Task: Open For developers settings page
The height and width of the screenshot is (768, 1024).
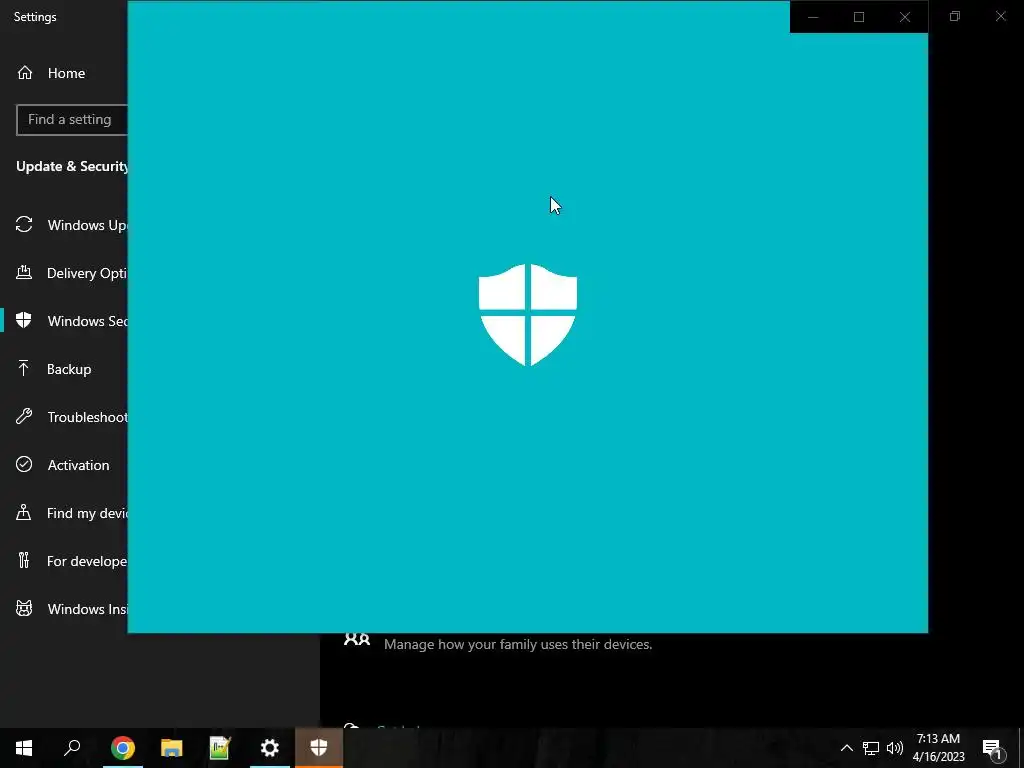Action: click(64, 561)
